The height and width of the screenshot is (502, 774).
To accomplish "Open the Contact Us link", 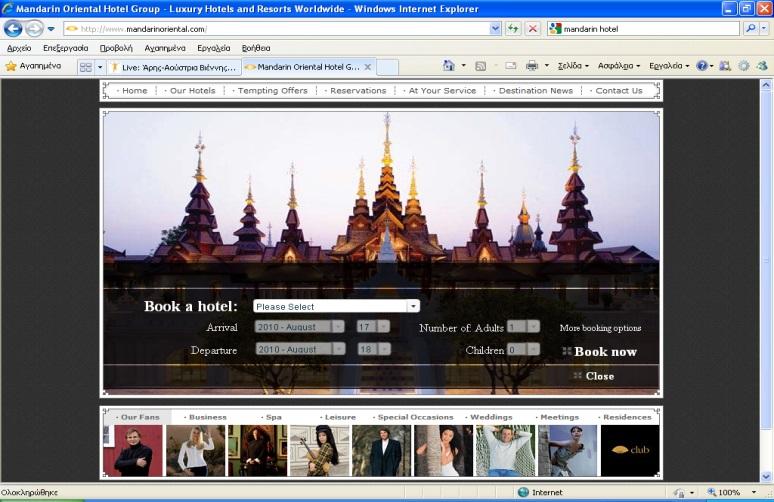I will [x=619, y=91].
